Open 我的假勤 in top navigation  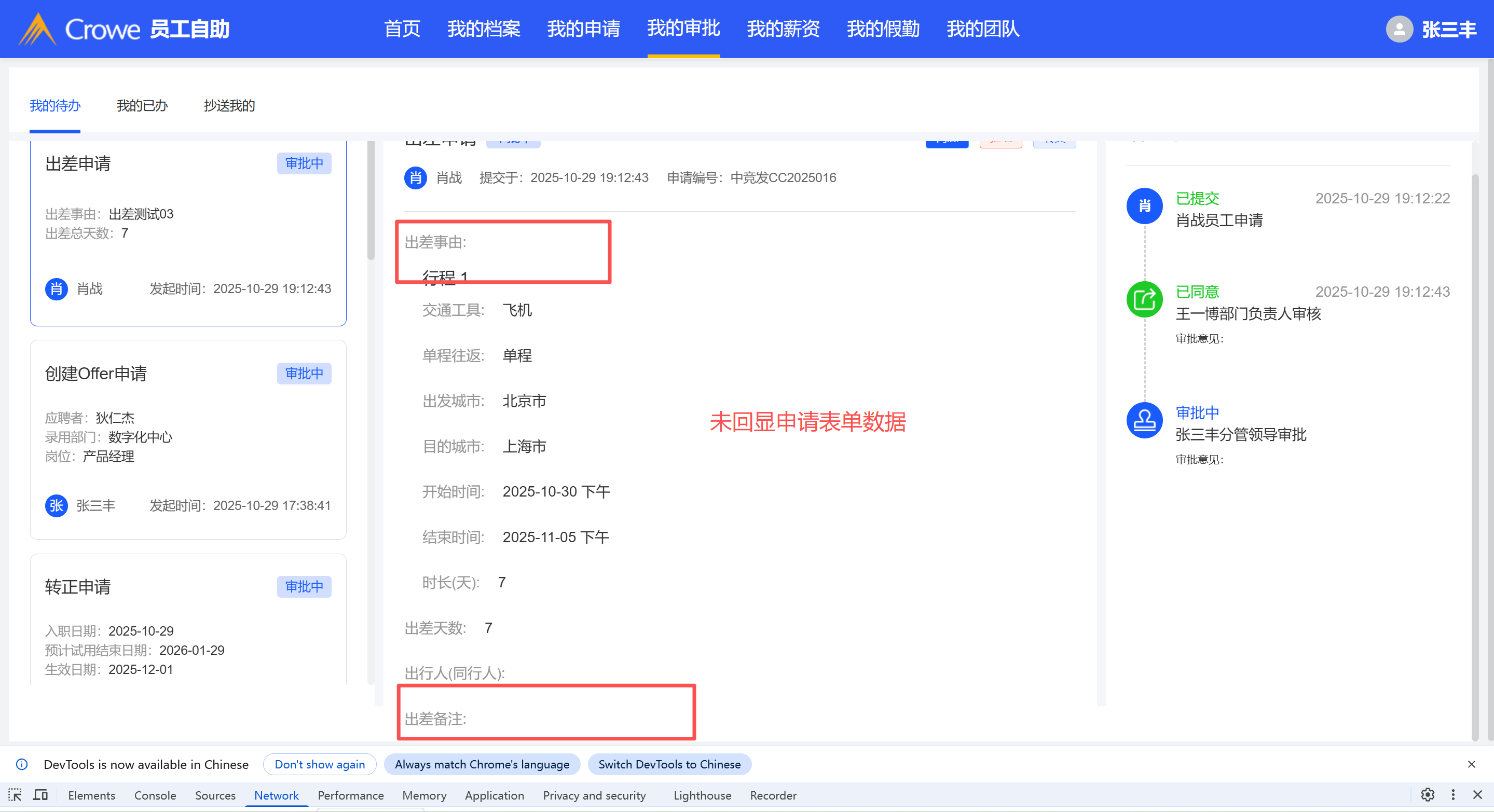(x=883, y=29)
